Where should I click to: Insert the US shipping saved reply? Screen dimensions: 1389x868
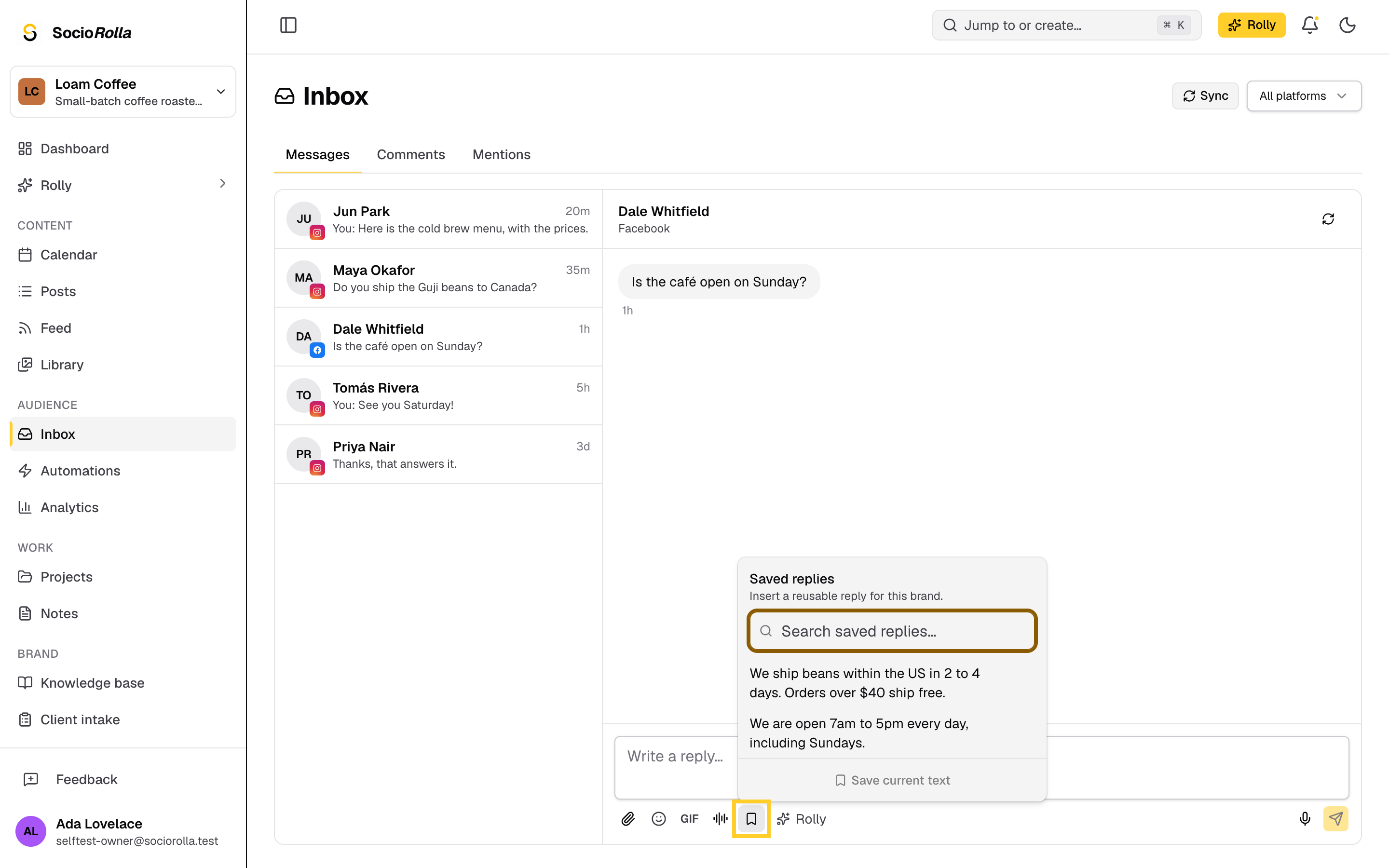pyautogui.click(x=892, y=683)
